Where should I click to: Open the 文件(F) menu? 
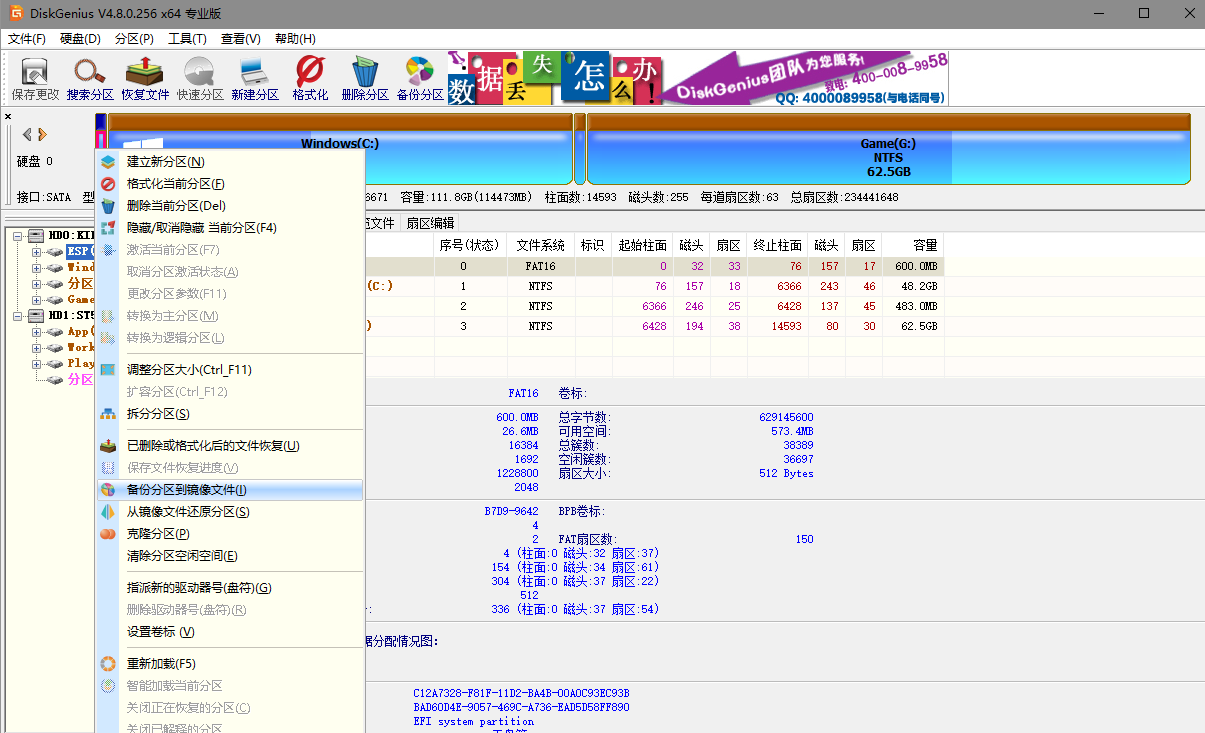pos(27,39)
